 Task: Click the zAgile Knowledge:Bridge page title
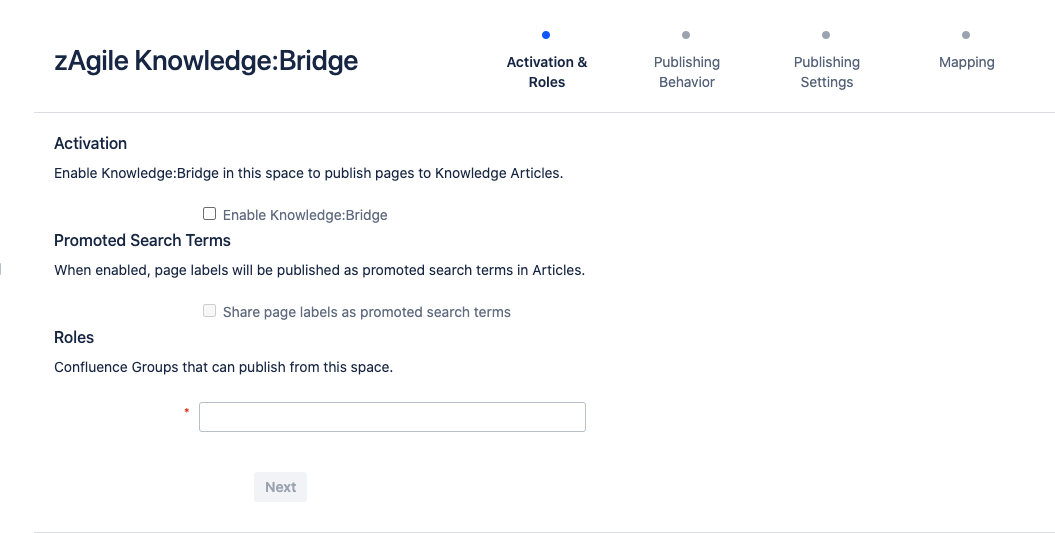pyautogui.click(x=206, y=61)
